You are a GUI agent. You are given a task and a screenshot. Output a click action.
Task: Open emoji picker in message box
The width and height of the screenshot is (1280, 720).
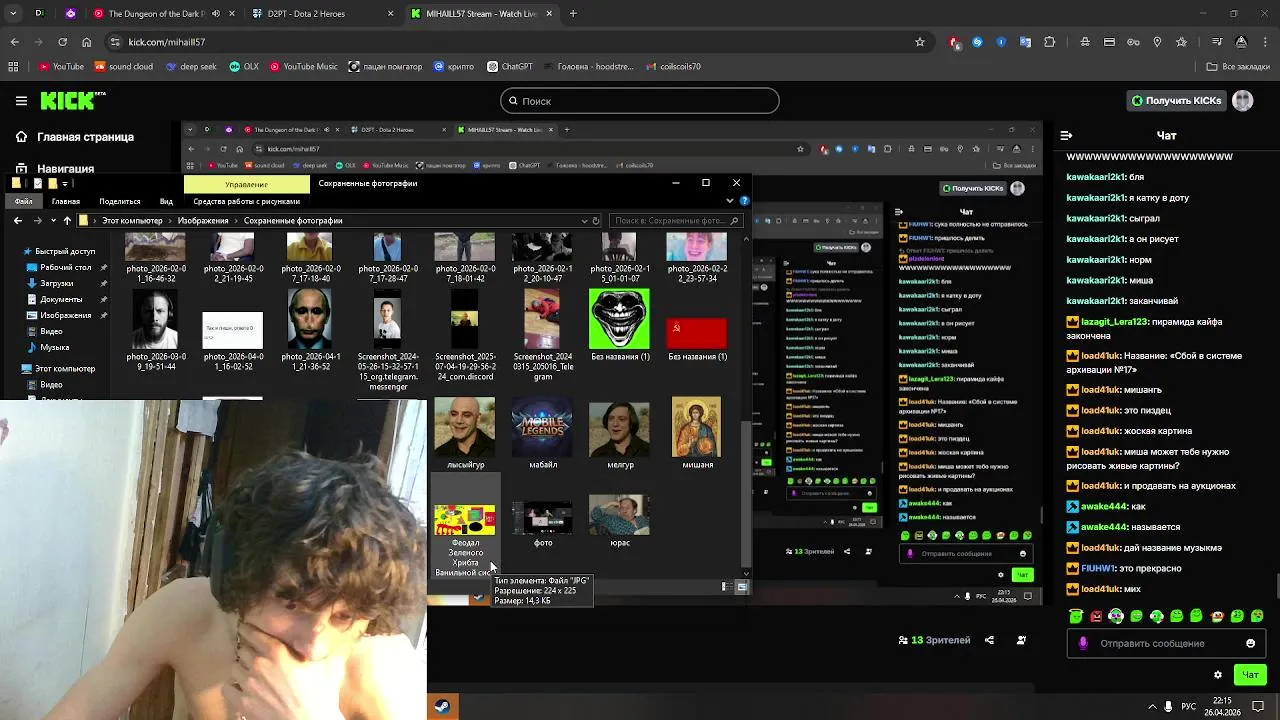tap(1250, 643)
